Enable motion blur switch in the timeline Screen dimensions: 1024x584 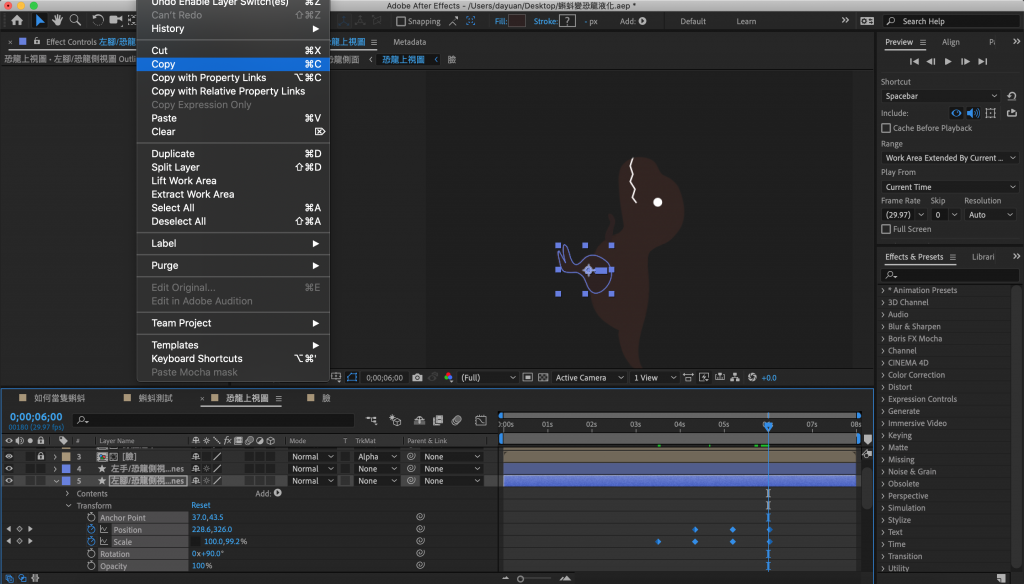pos(456,421)
